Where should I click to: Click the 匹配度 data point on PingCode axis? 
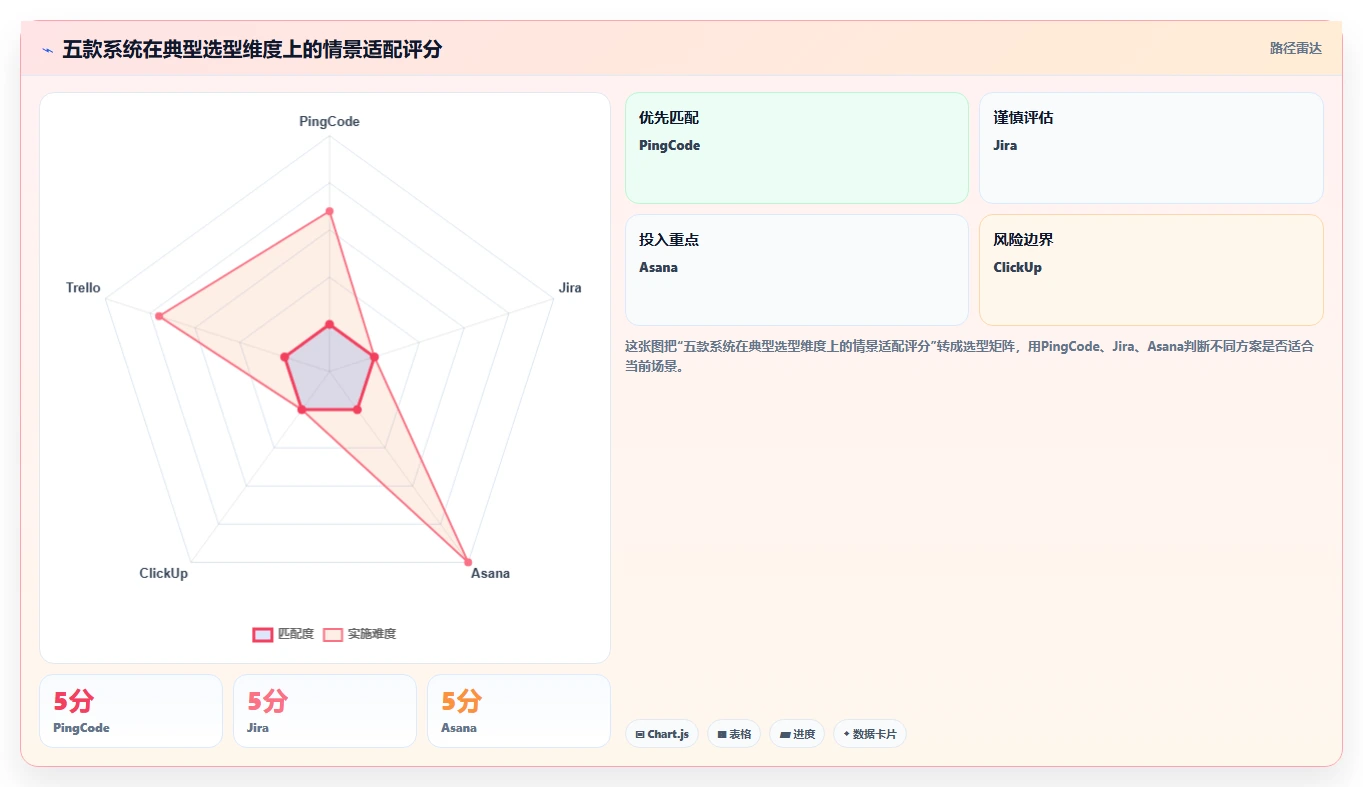pos(329,324)
